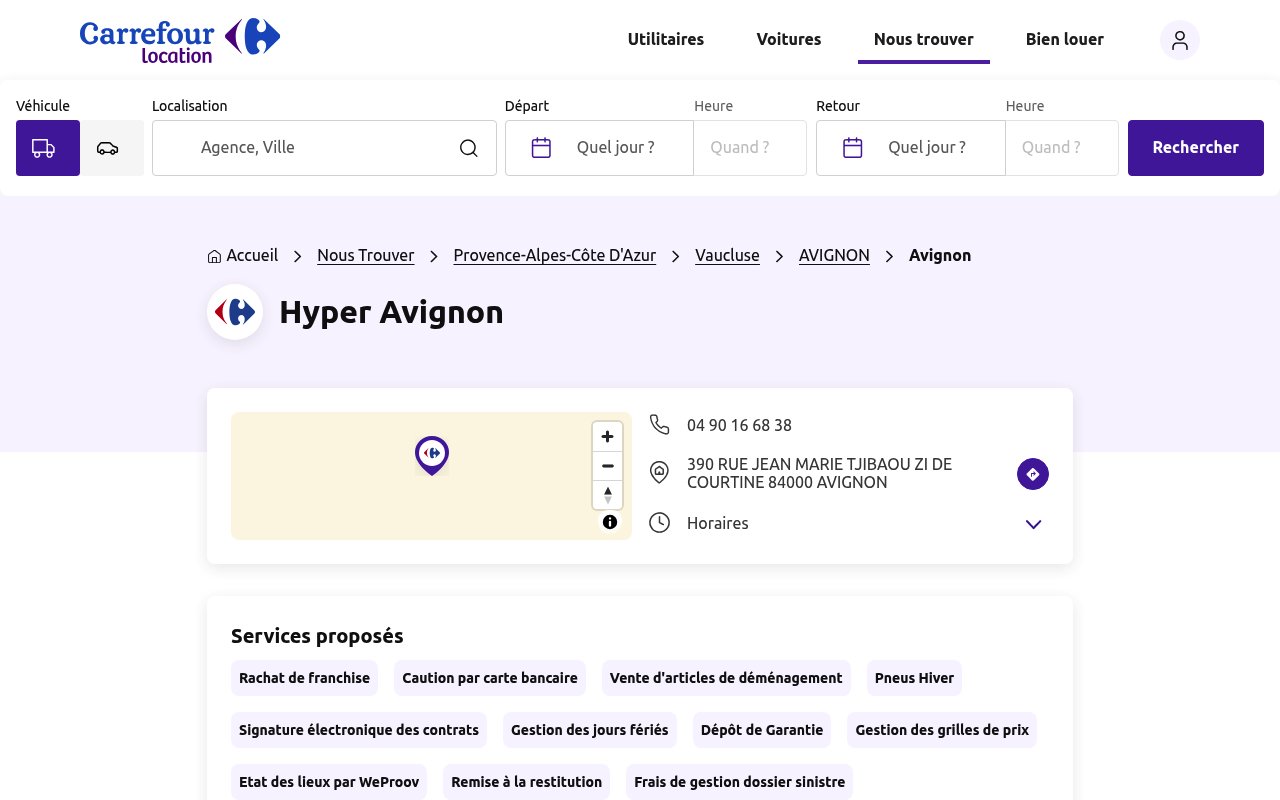Viewport: 1280px width, 800px height.
Task: Click Frais de gestion dossier sinistre tag
Action: (740, 782)
